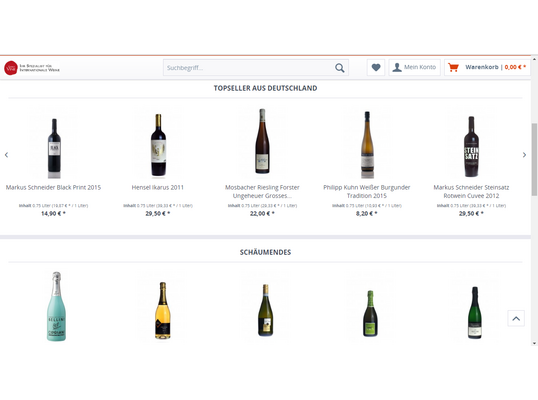Open the golden sparkling wine bottle
Screen dimensions: 538x400
coord(163,311)
